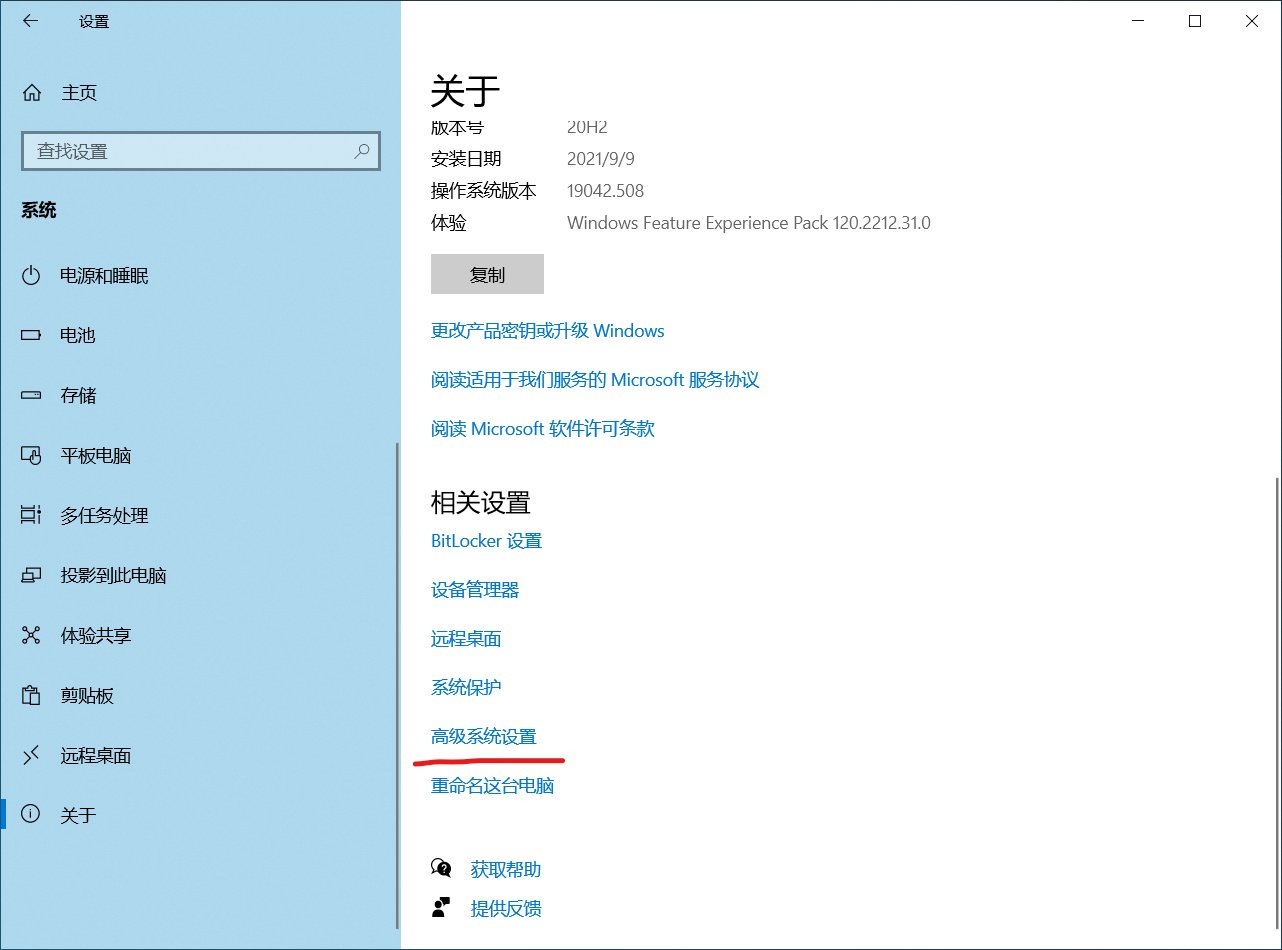
Task: Go to the Settings 主页
Action: point(78,93)
